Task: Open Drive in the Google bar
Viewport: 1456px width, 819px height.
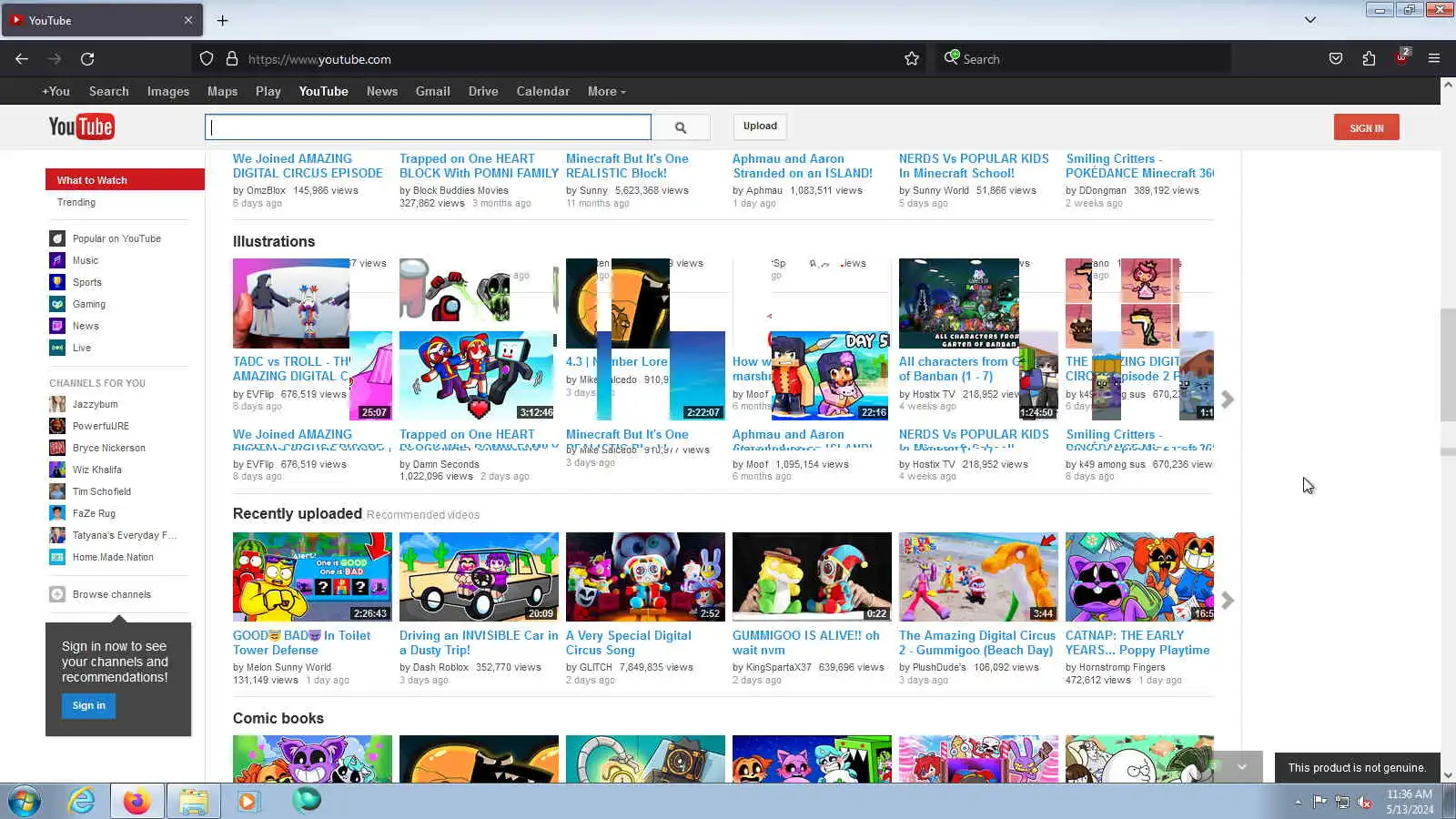Action: coord(483,91)
